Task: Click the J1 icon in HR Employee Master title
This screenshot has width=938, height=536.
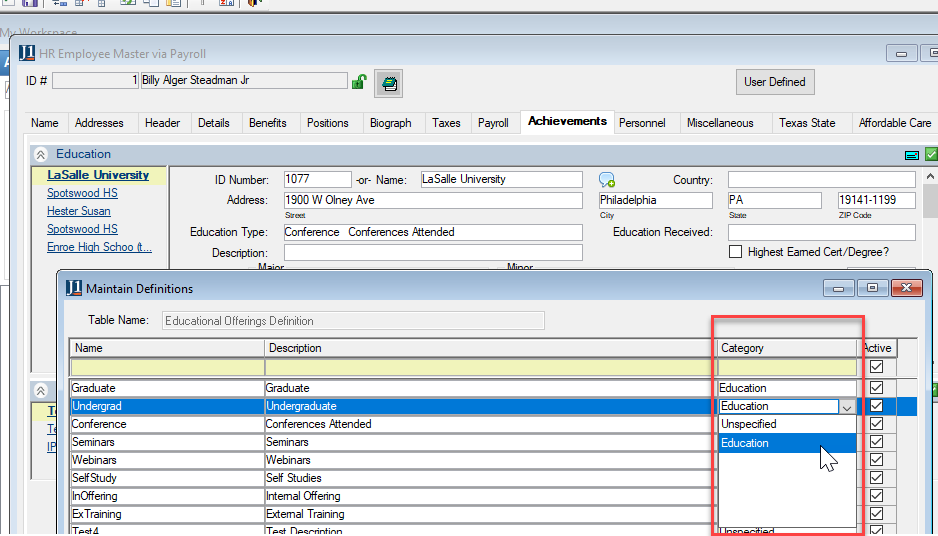Action: [27, 53]
